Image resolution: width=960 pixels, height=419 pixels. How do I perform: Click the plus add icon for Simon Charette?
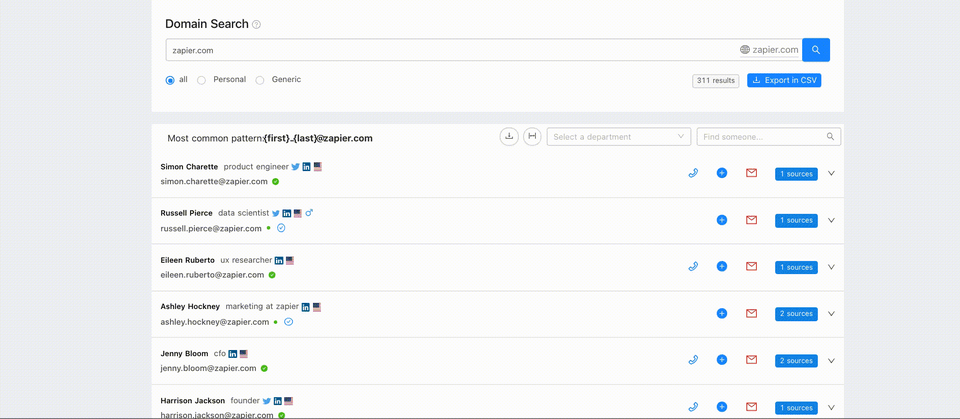click(722, 173)
